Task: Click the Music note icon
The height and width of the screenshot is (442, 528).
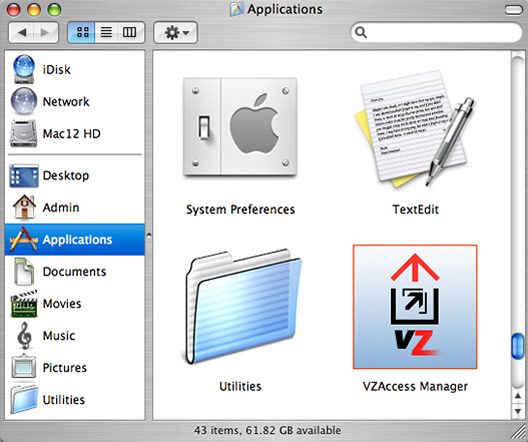Action: 24,335
